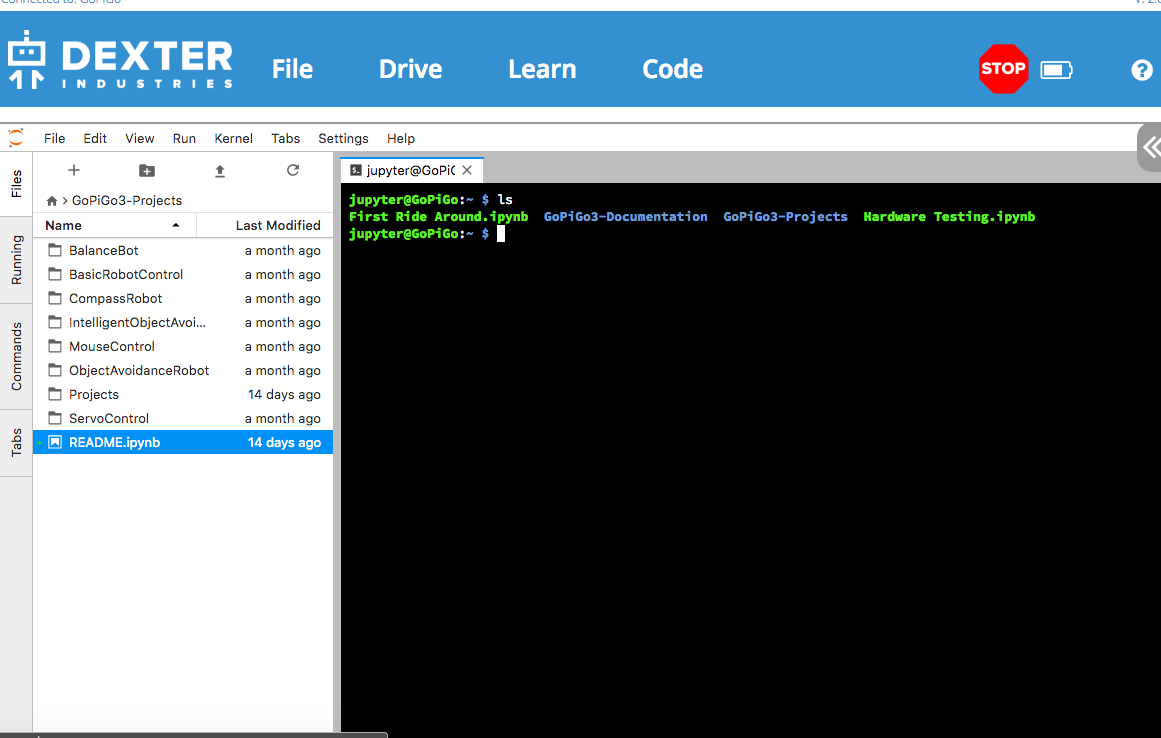Switch to Tabs sidebar tab
This screenshot has width=1161, height=738.
coord(16,443)
